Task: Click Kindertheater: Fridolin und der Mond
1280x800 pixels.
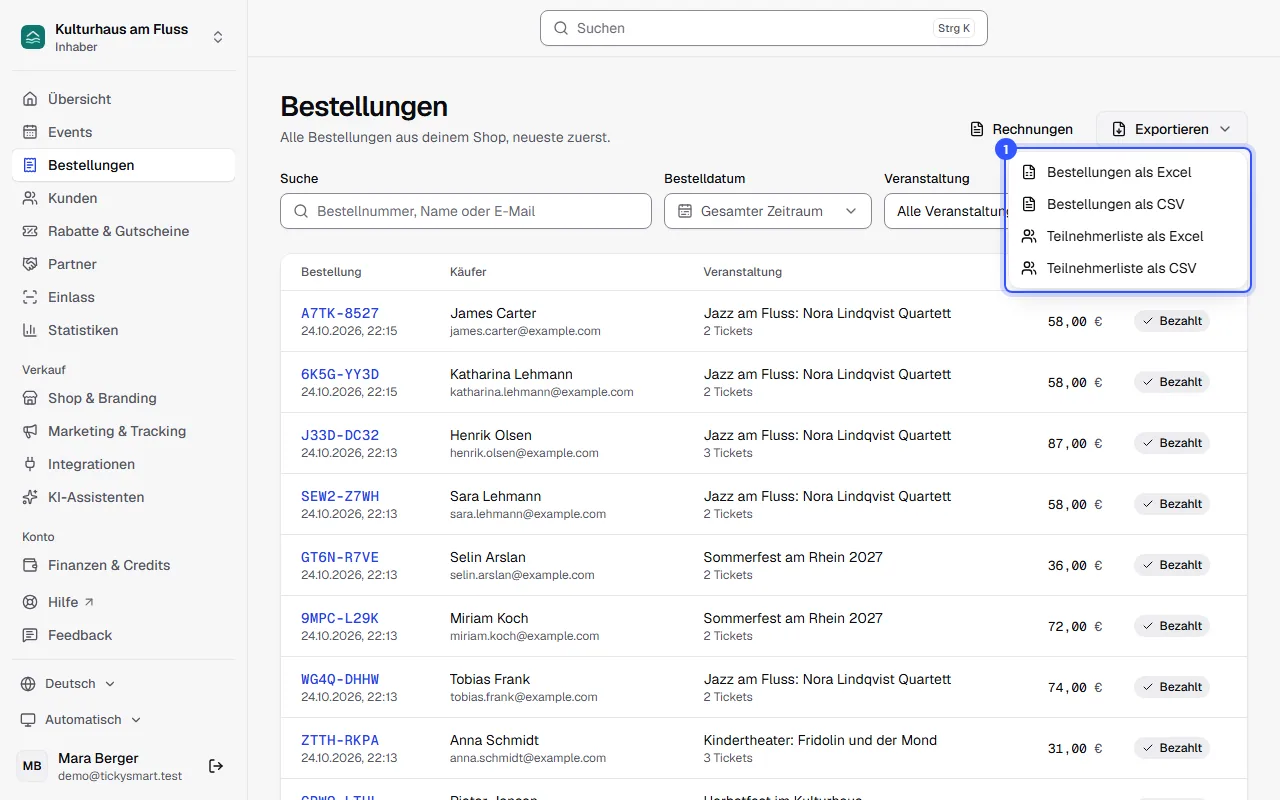Action: [820, 740]
